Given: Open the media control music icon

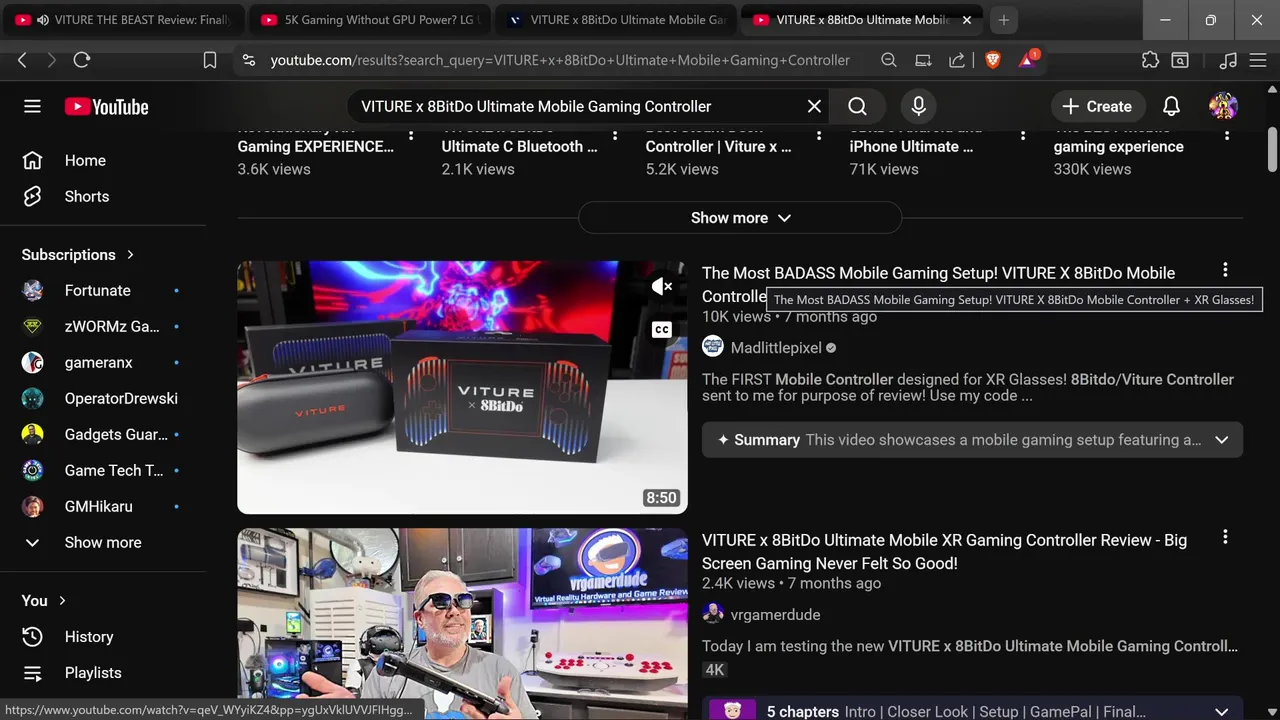Looking at the screenshot, I should click(1228, 60).
